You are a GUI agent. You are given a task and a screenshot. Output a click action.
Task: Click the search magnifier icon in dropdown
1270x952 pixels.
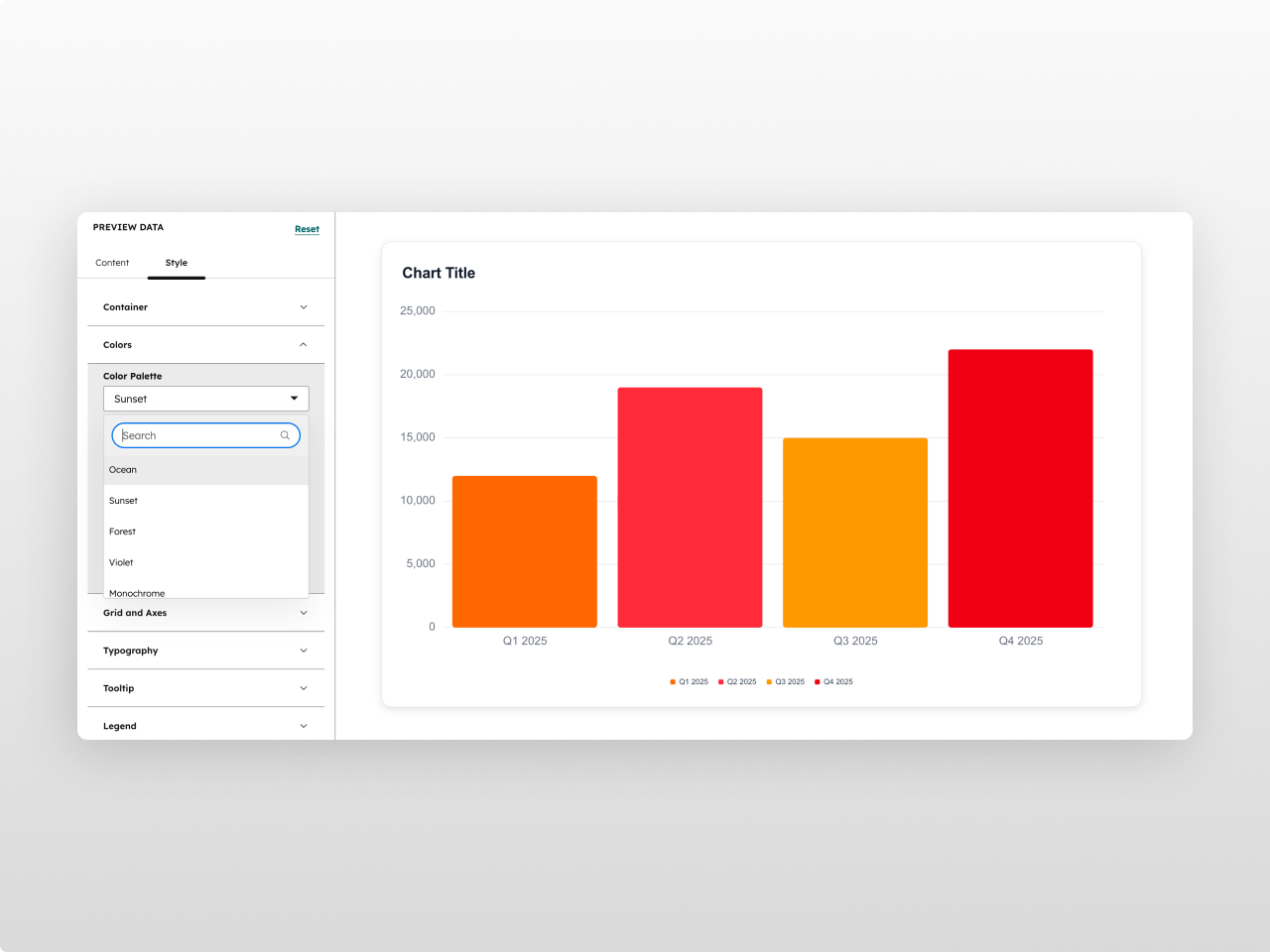(x=285, y=435)
